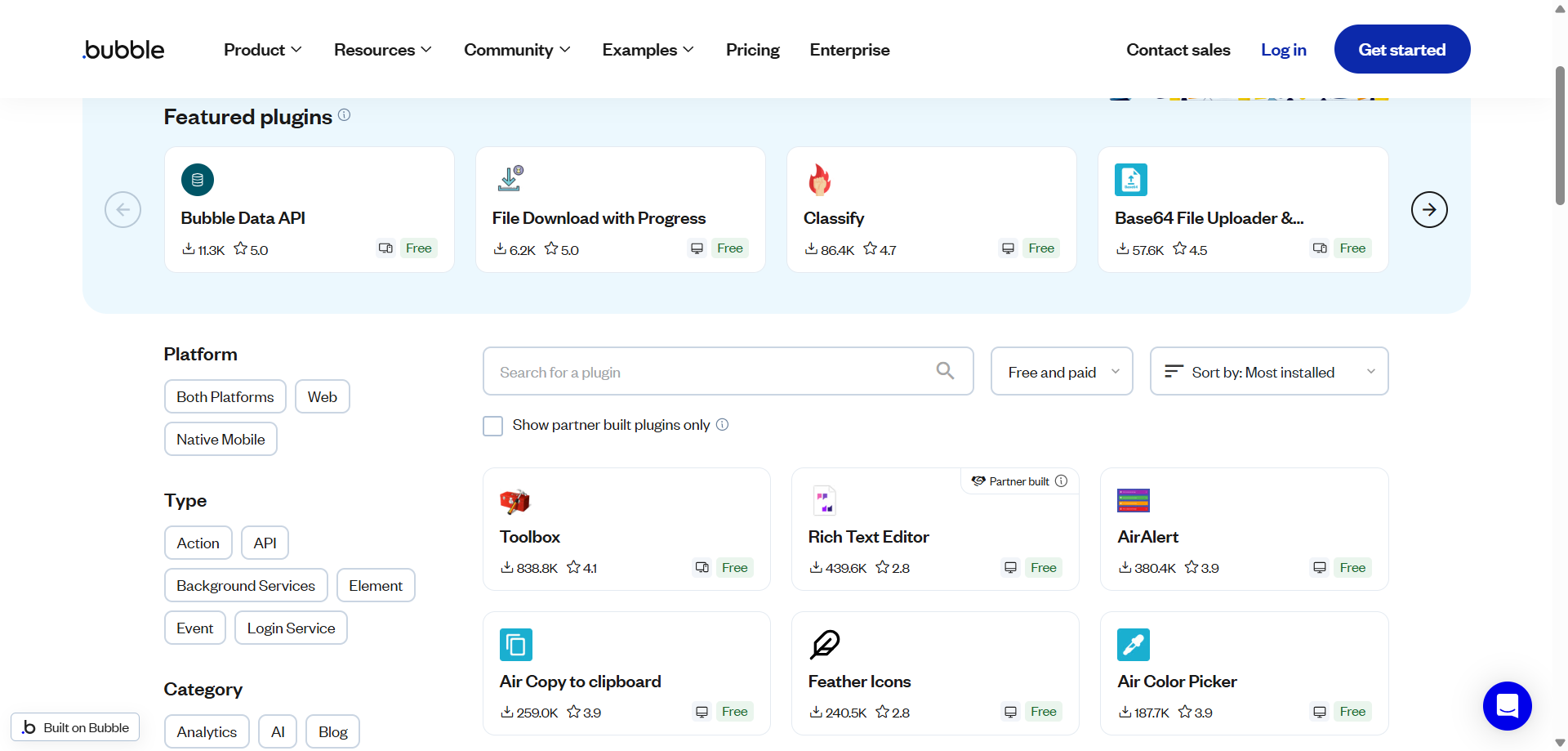Go to the next featured plugins slide
1568x751 pixels.
tap(1429, 210)
